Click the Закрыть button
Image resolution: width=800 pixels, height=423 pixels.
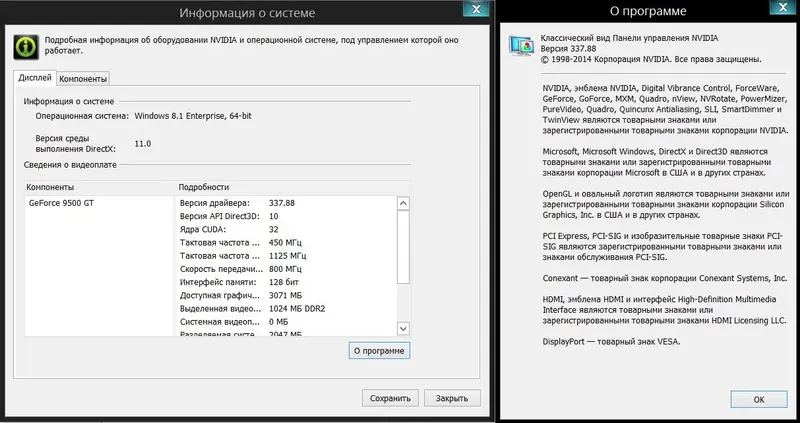452,399
